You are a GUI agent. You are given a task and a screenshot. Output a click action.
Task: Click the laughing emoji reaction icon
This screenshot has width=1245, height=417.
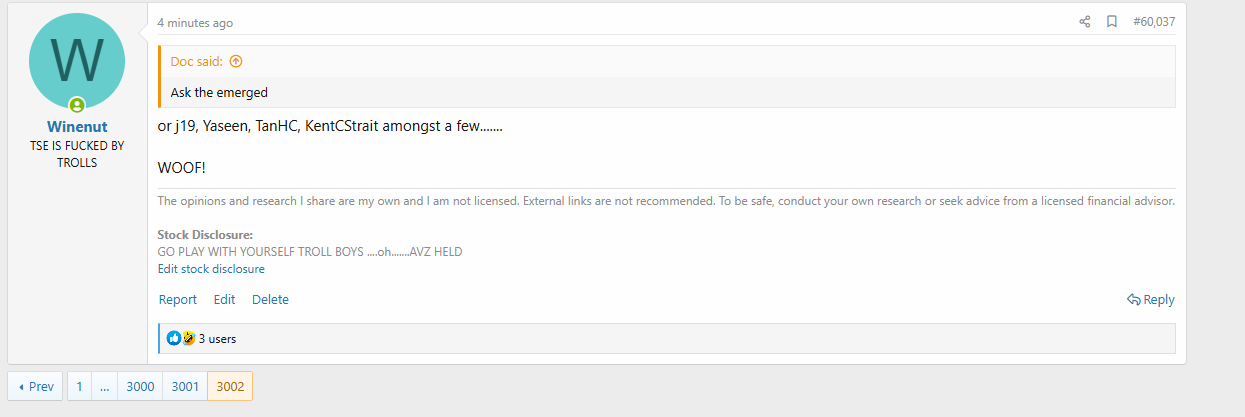(188, 339)
